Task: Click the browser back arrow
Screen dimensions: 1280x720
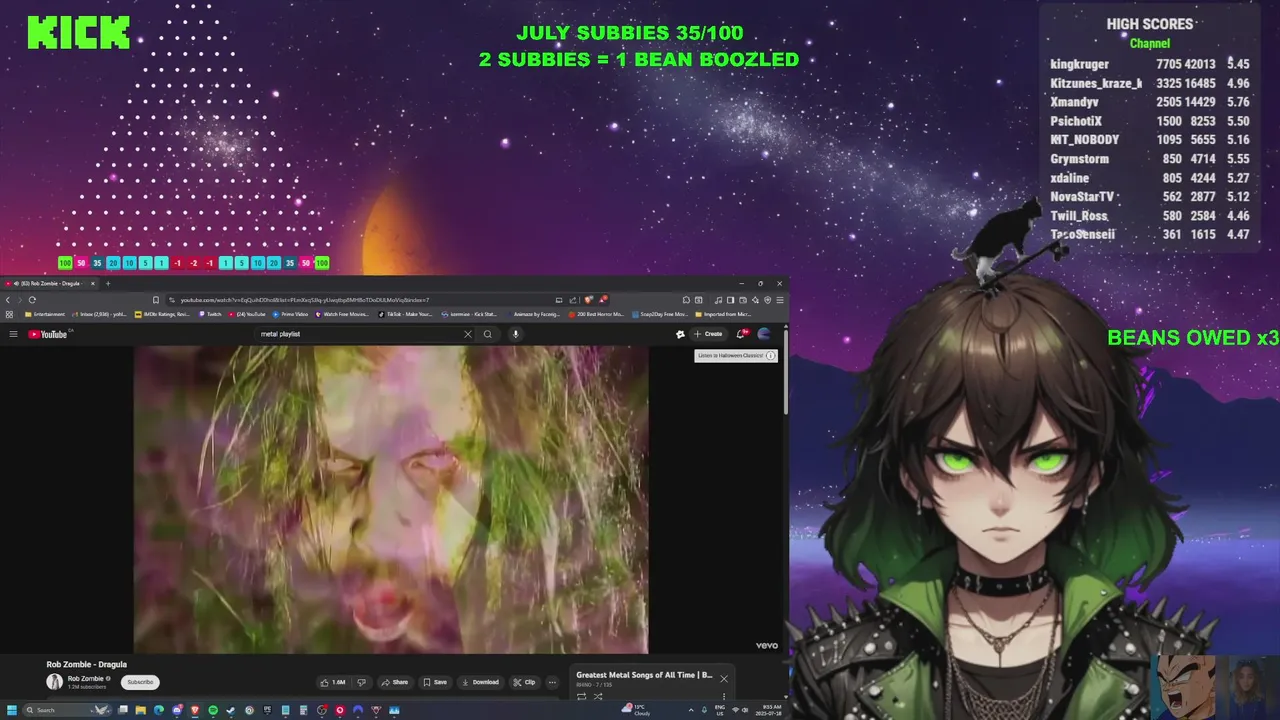Action: (8, 300)
